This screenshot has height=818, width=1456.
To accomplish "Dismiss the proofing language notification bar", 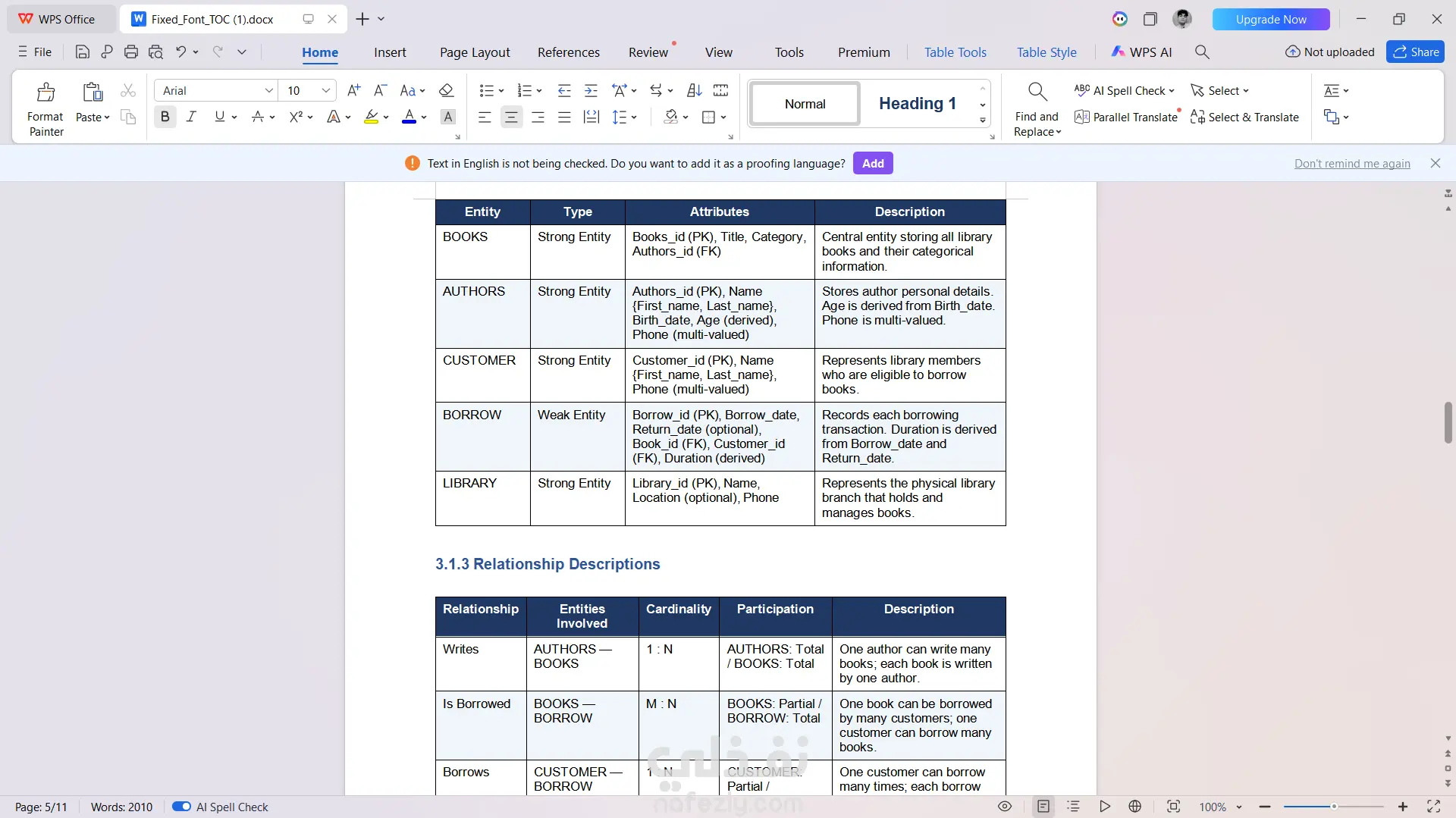I will pyautogui.click(x=1435, y=163).
